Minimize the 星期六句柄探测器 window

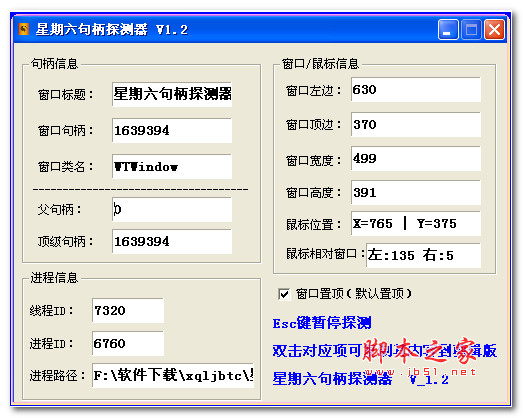coord(448,30)
